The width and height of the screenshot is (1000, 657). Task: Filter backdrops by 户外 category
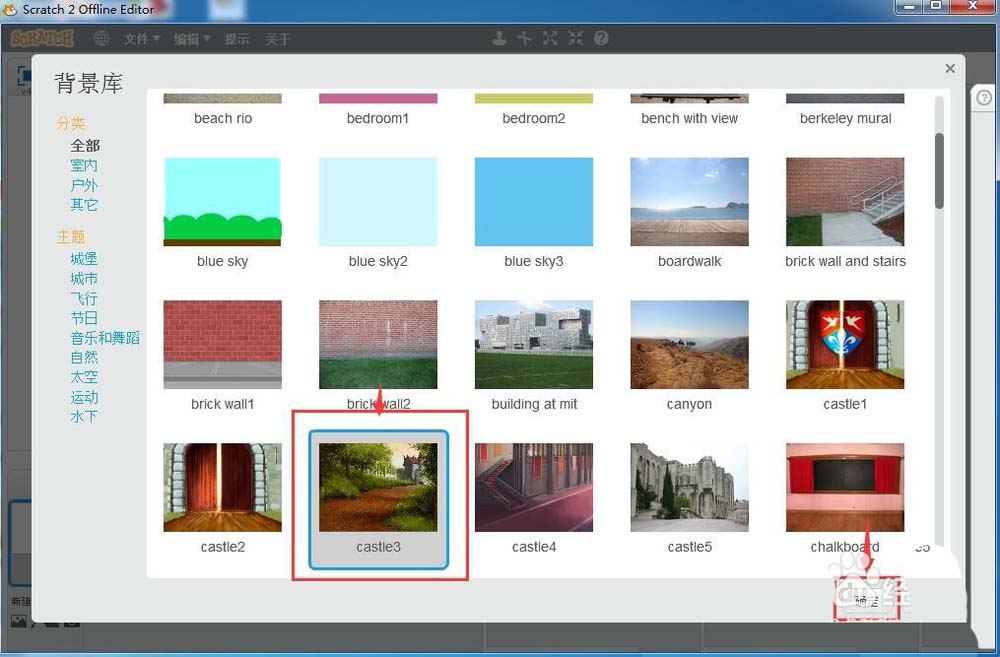click(x=84, y=185)
